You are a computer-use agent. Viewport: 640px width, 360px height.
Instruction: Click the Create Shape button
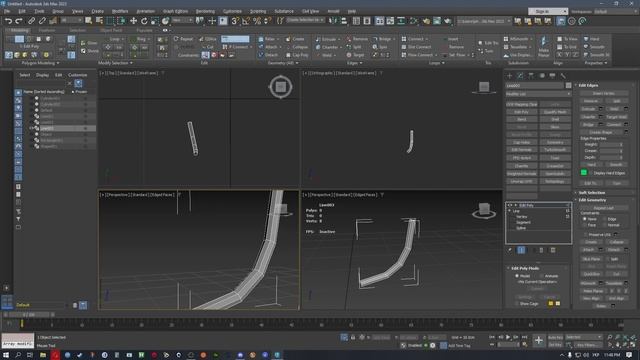click(600, 132)
